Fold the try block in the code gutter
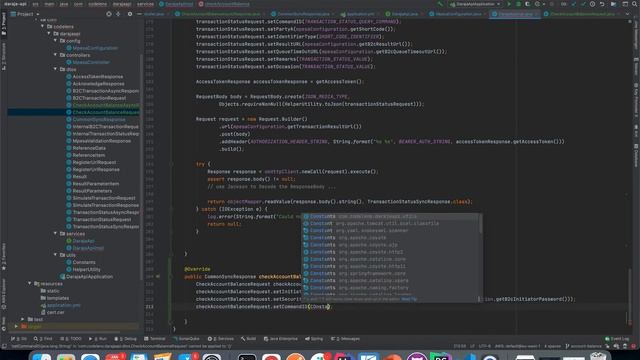The image size is (640, 360). tap(172, 164)
